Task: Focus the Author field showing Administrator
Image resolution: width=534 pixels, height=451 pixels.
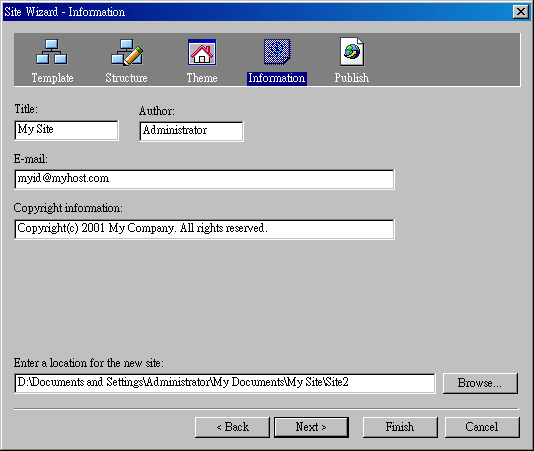Action: [x=191, y=131]
